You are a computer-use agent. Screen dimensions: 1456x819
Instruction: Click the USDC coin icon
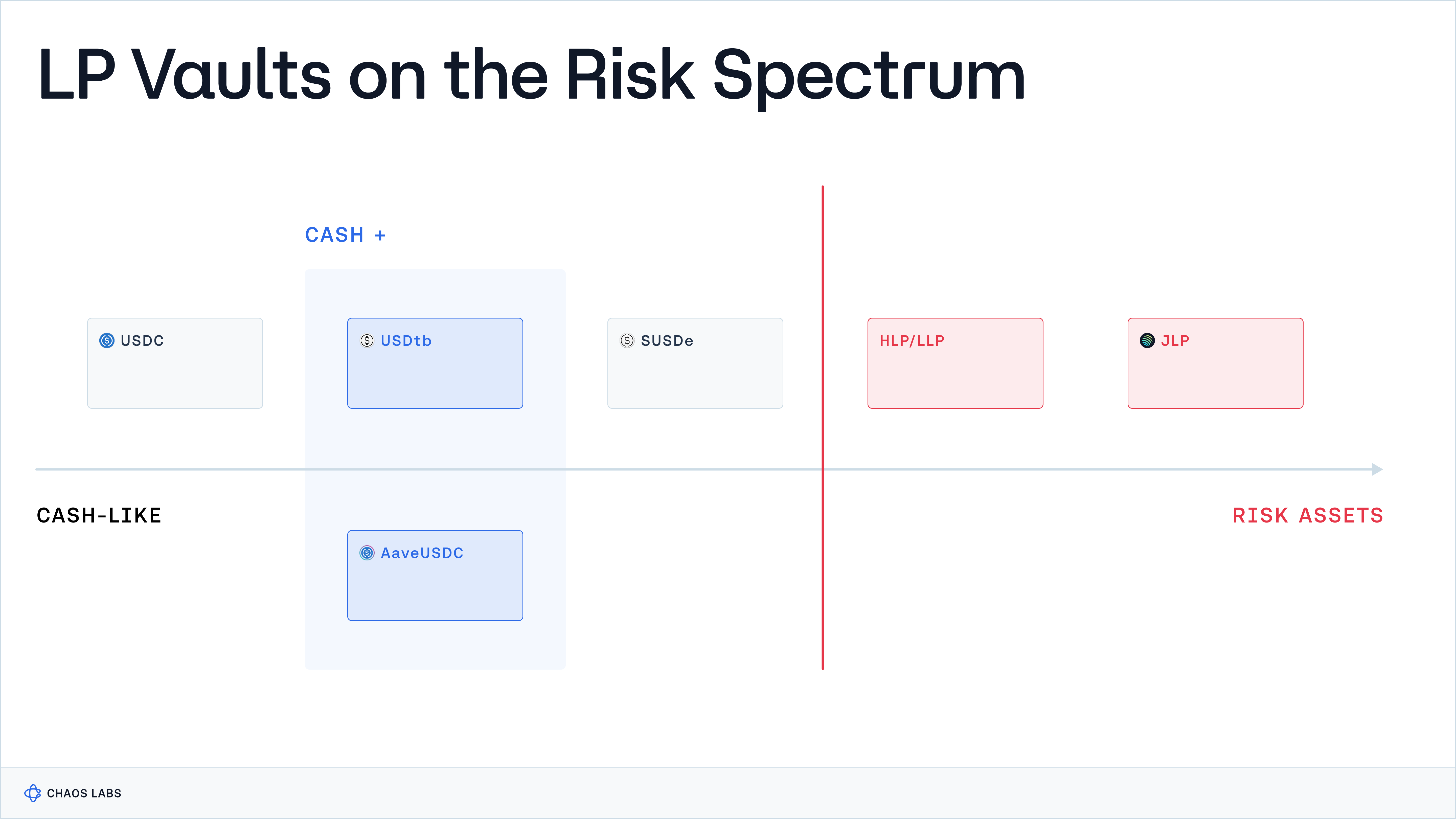[107, 340]
